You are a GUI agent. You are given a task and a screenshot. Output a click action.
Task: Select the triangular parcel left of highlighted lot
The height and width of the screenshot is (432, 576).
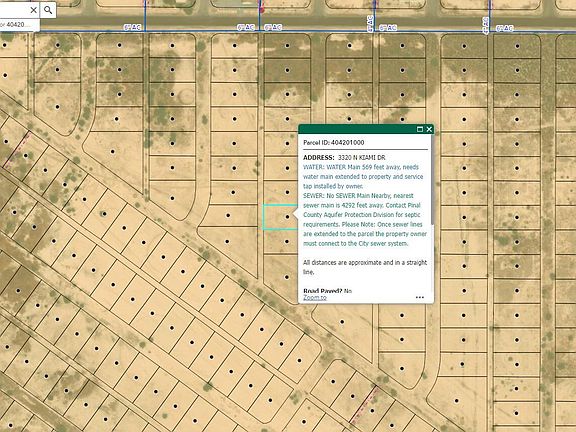pos(227,241)
